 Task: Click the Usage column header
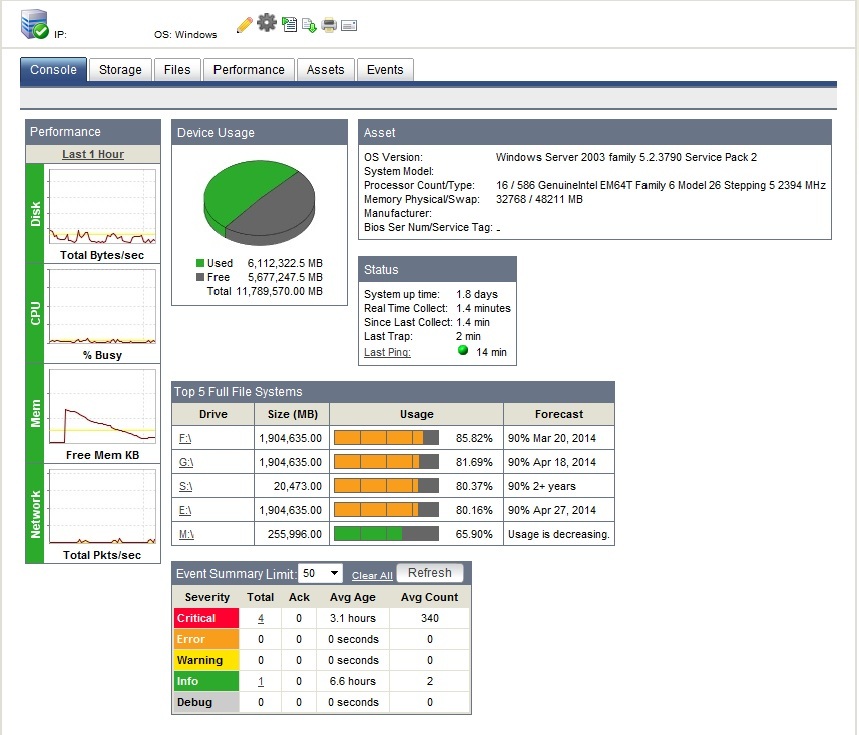416,414
